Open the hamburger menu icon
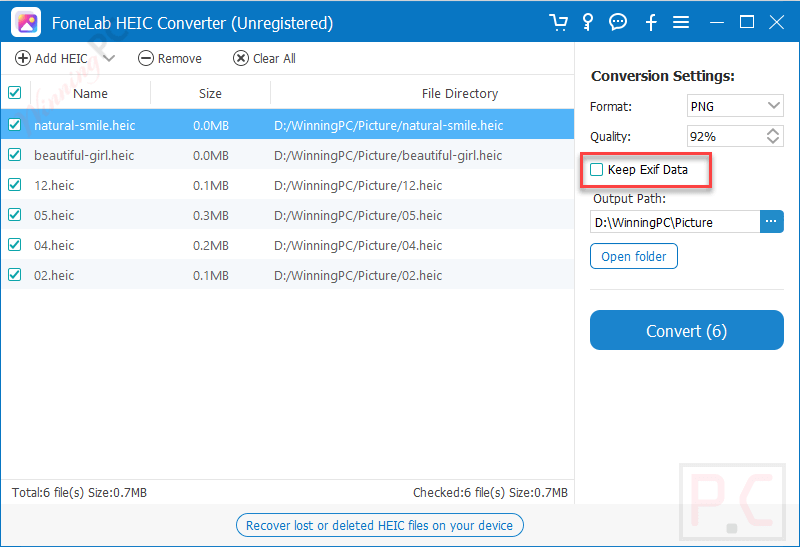 [681, 22]
